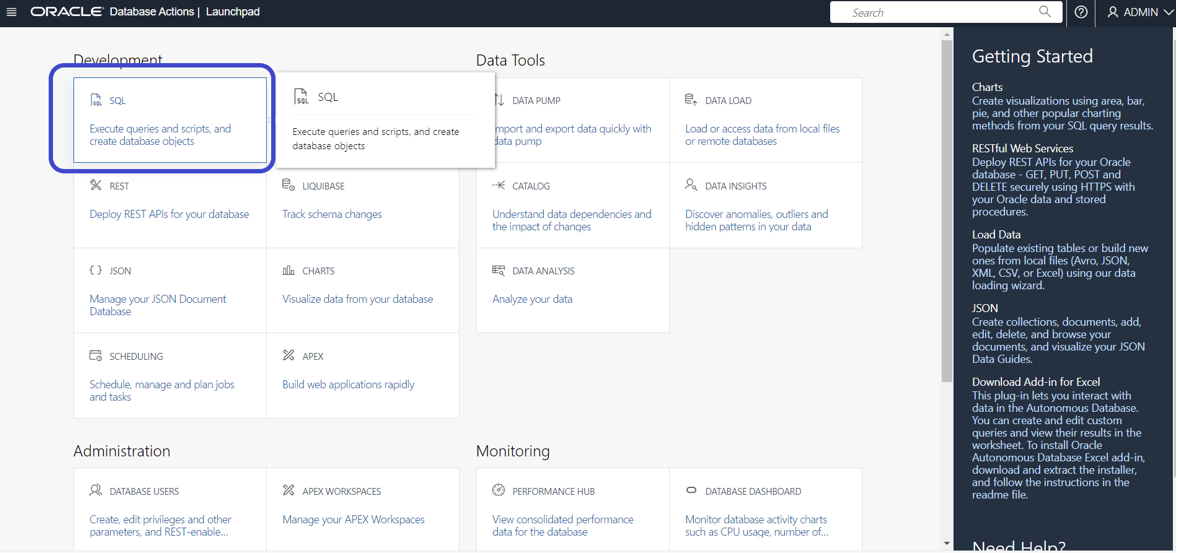Open "View consolidated performance data" link
Screen dimensions: 1179x553
[x=563, y=526]
